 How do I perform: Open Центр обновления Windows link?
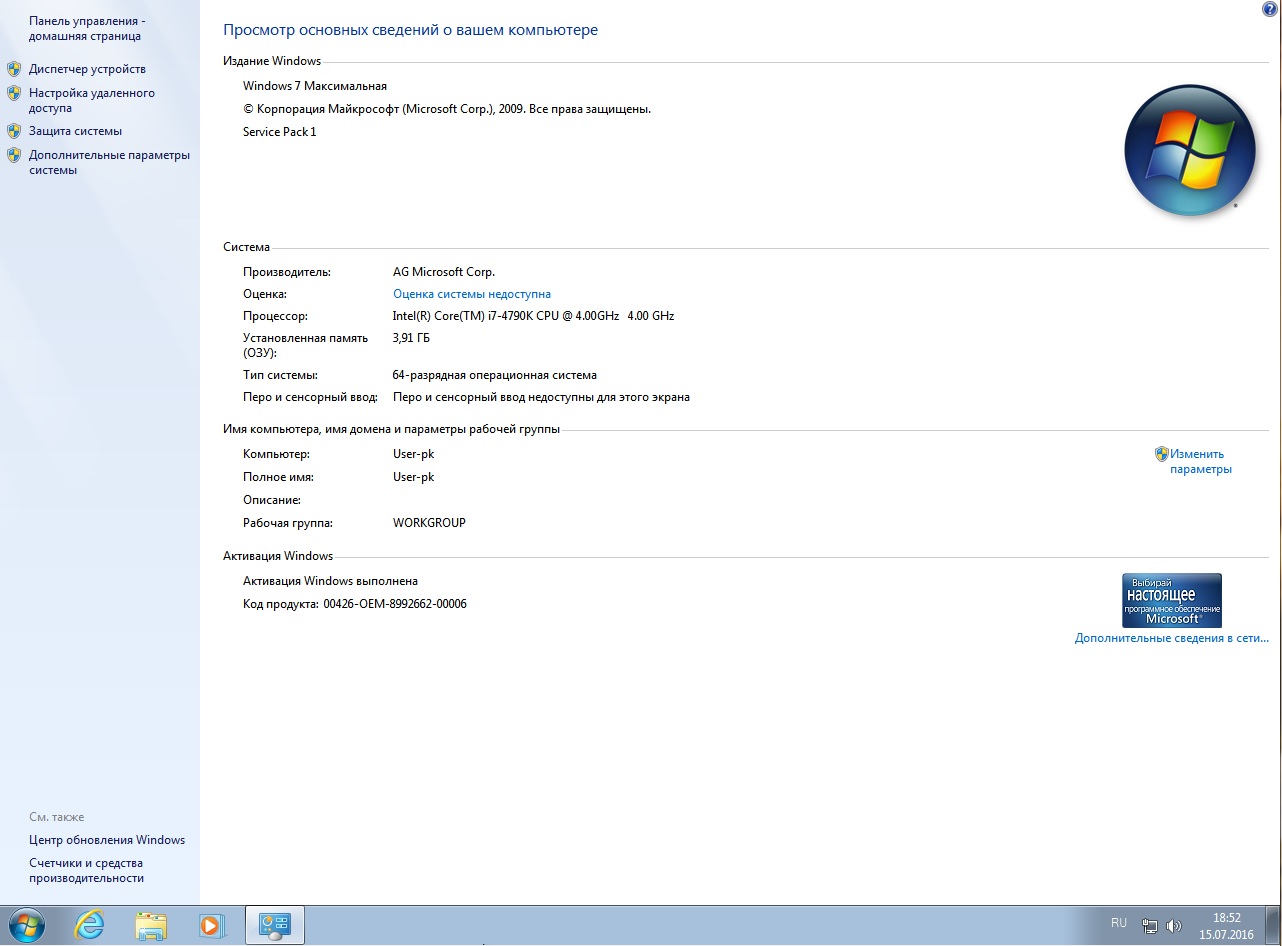pos(107,840)
